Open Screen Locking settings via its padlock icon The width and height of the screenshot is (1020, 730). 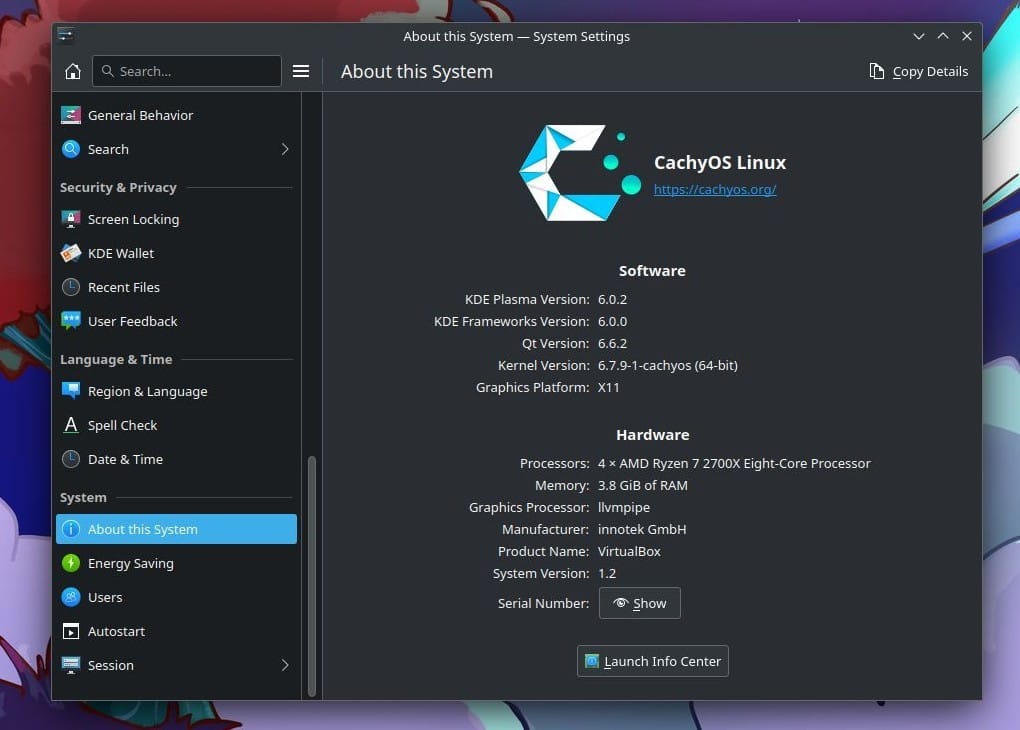tap(71, 219)
